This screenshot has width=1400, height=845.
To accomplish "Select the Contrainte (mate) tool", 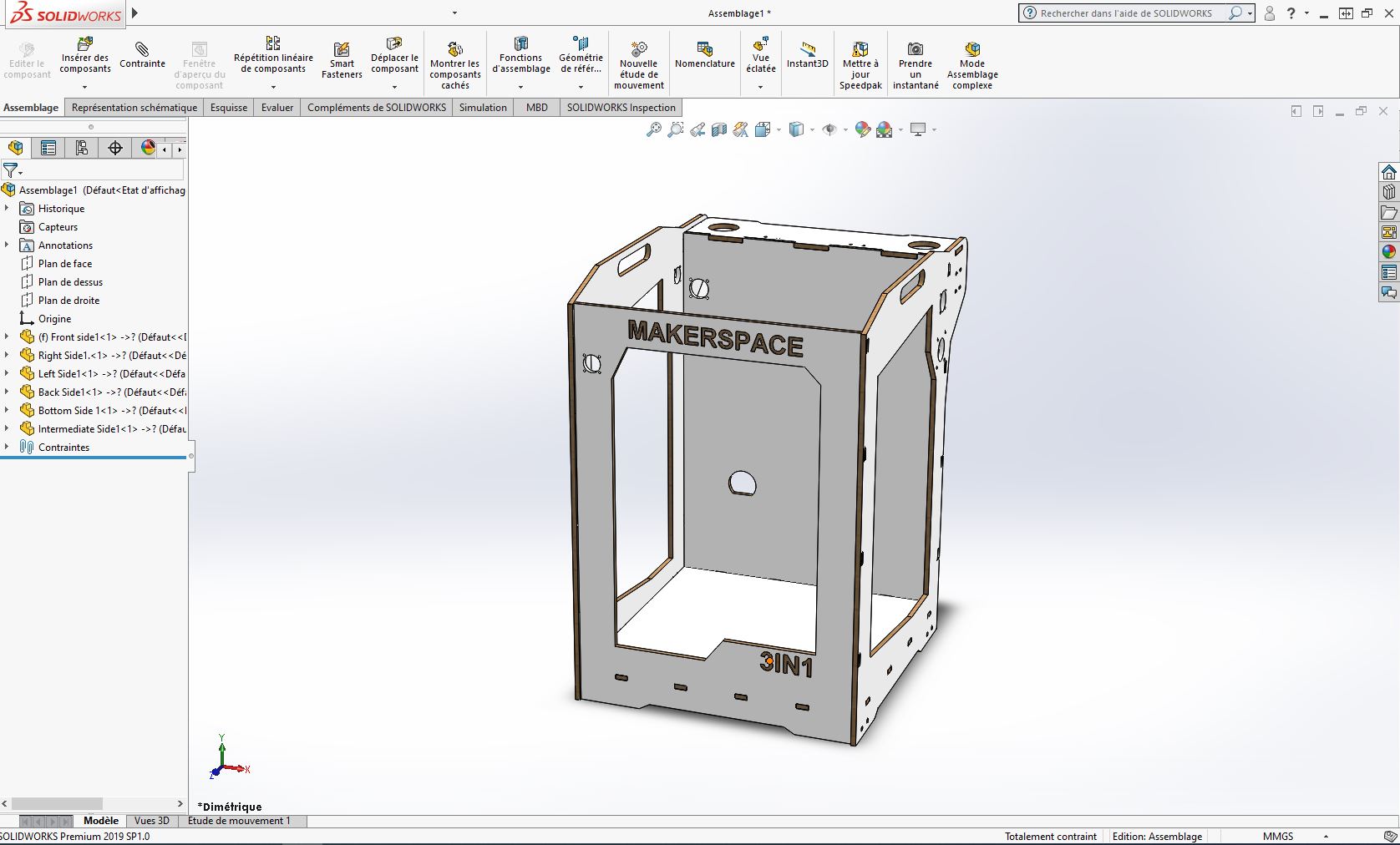I will pos(143,56).
